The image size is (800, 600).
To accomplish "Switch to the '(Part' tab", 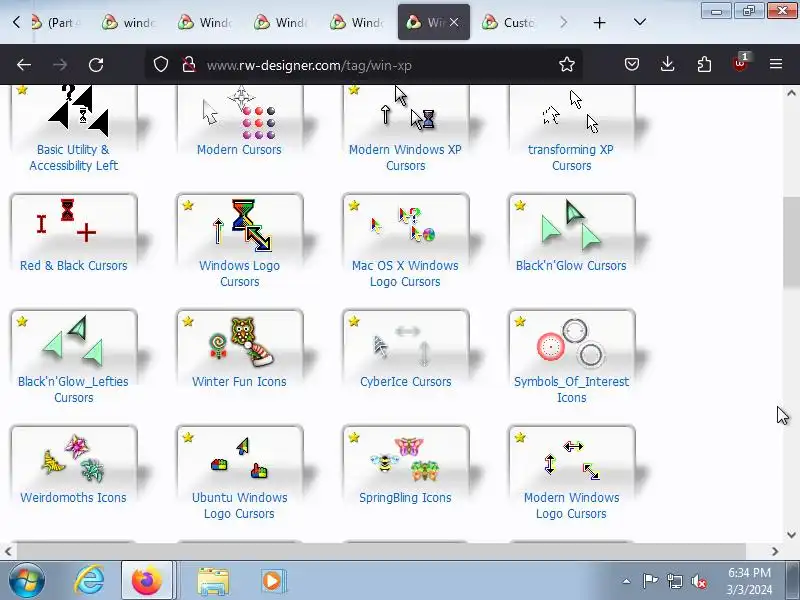I will coord(56,22).
